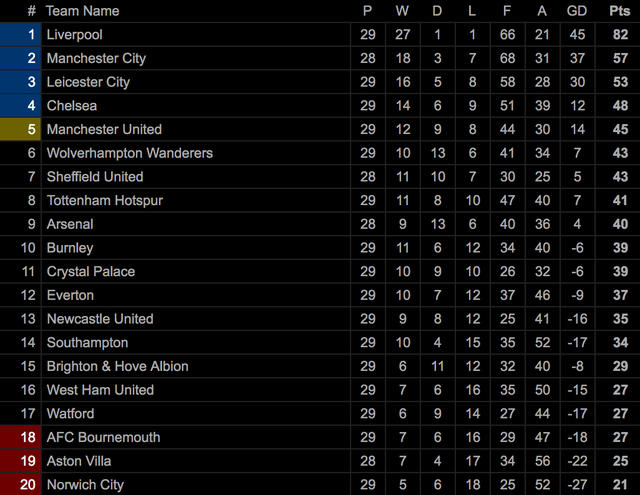Image resolution: width=640 pixels, height=495 pixels.
Task: Click the # position column header
Action: coord(31,11)
